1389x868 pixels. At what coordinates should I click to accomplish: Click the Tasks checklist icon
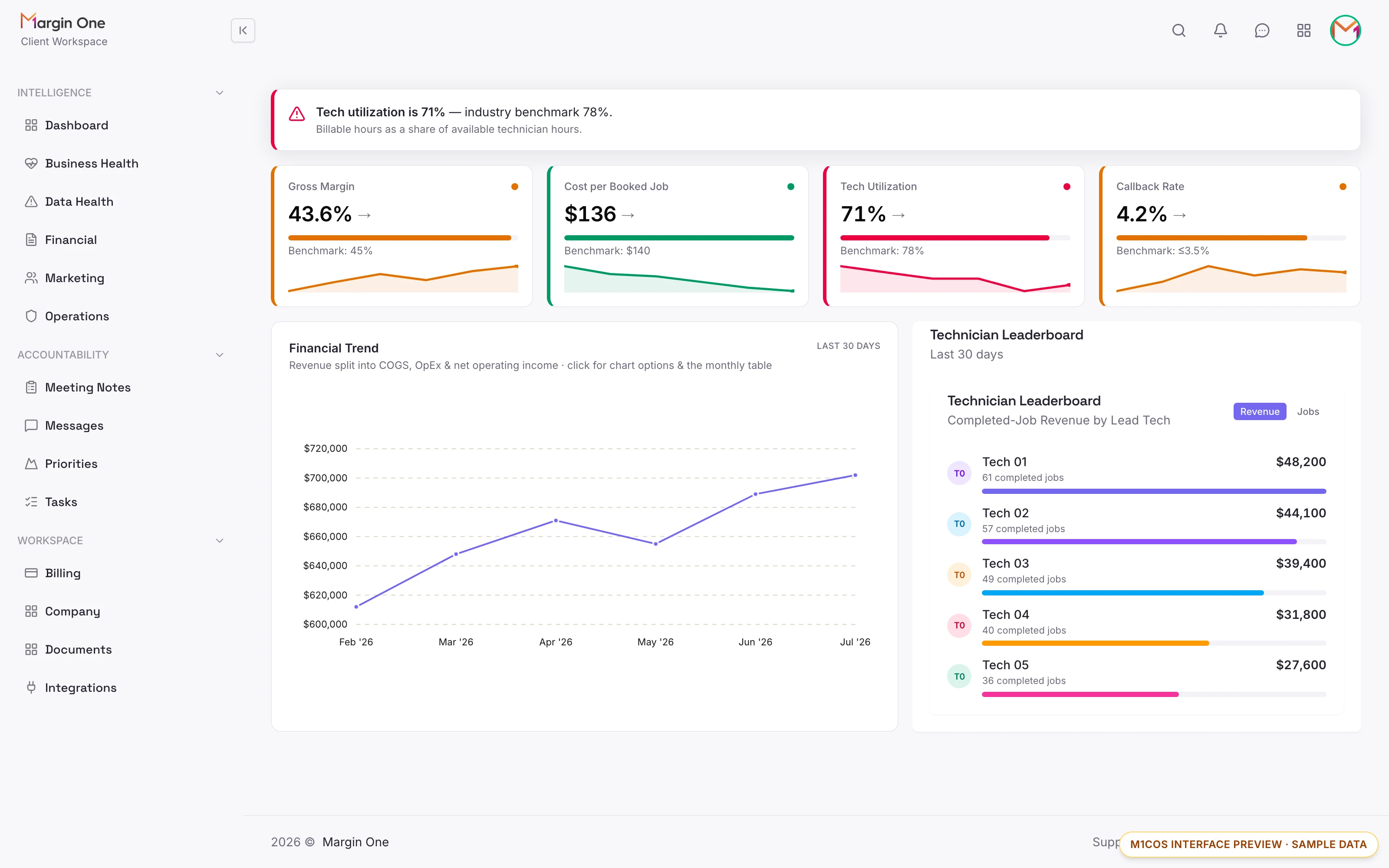[x=31, y=502]
